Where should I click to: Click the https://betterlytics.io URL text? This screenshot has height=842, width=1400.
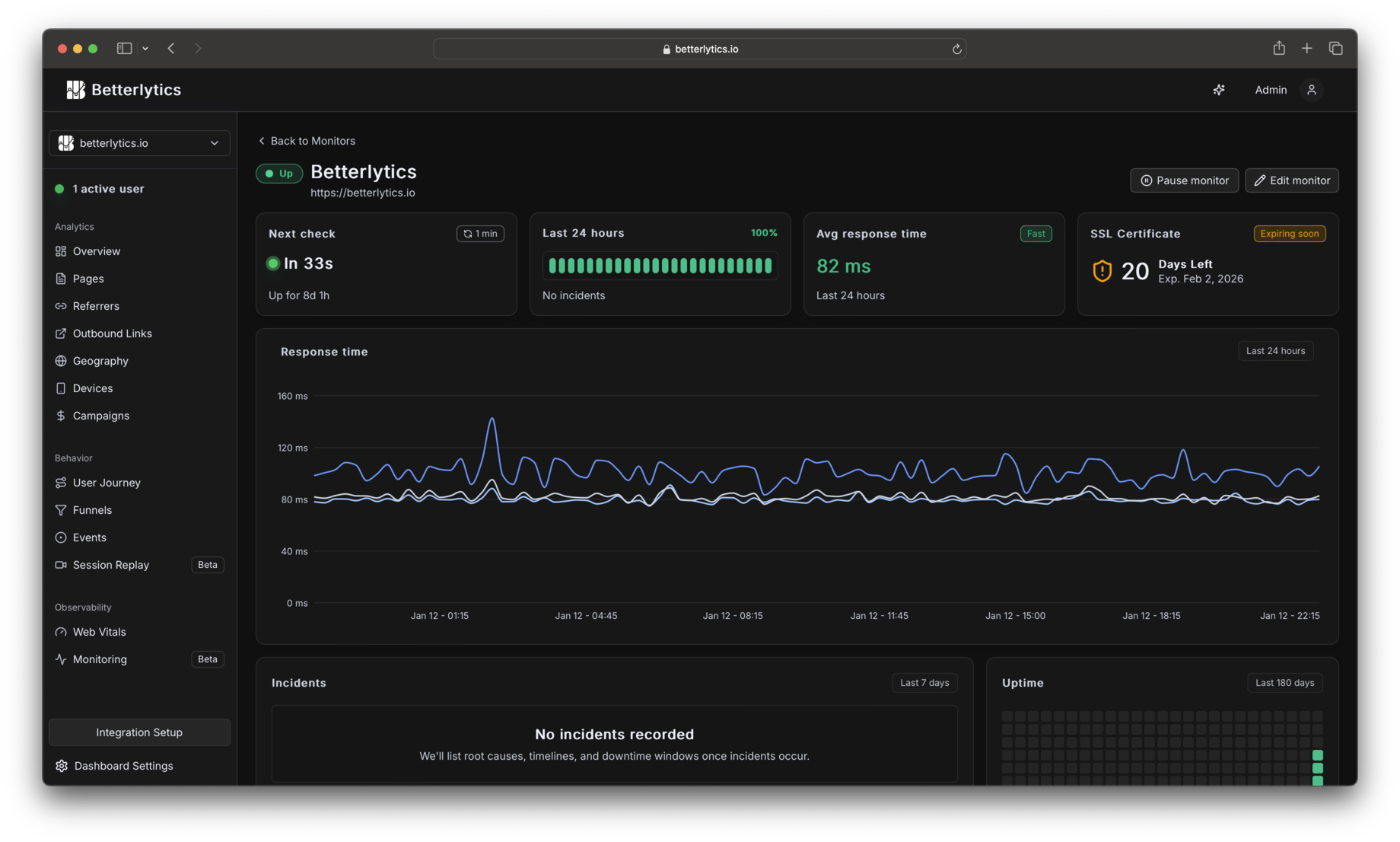(363, 193)
